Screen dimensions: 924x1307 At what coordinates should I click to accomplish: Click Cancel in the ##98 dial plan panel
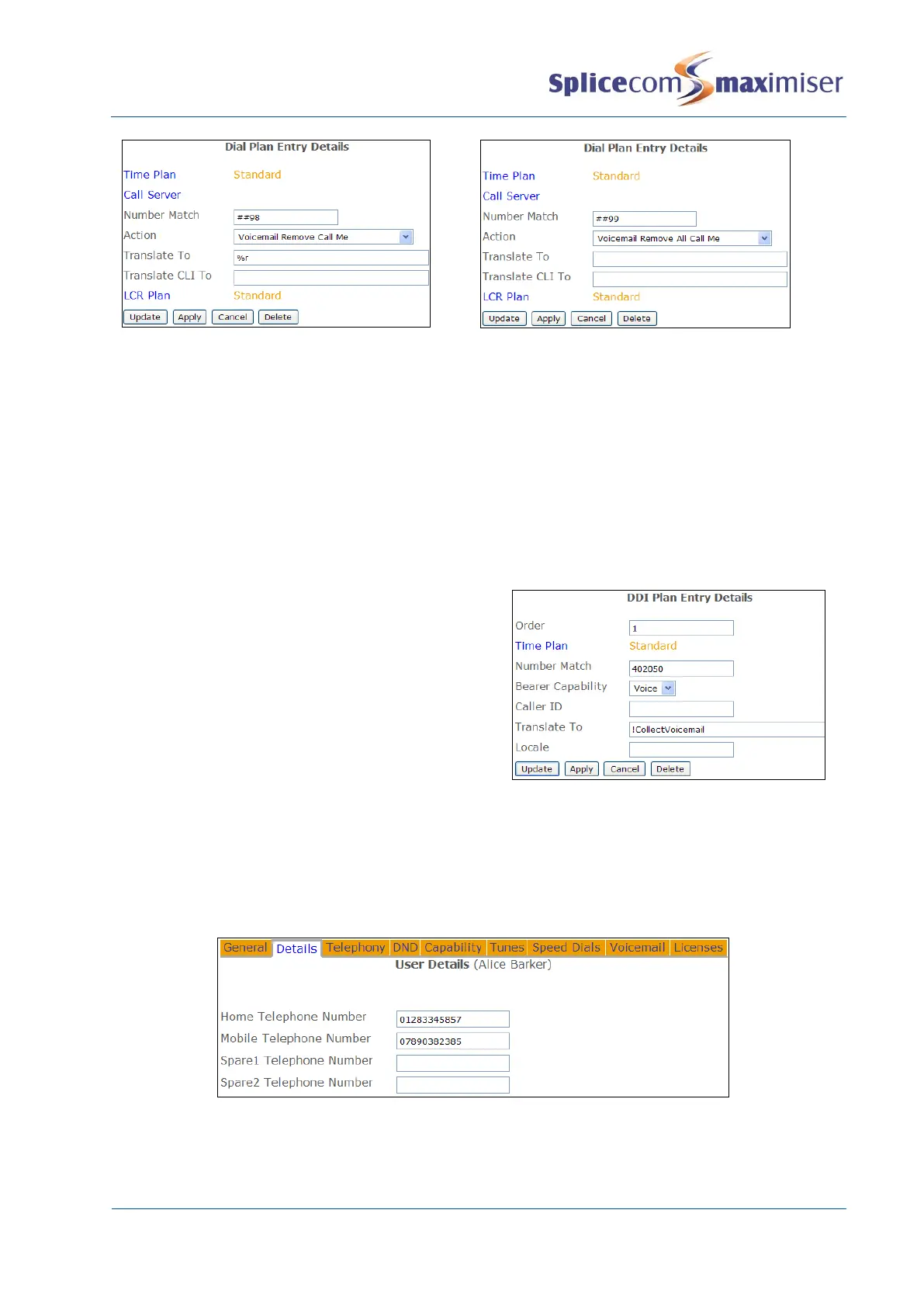tap(233, 317)
